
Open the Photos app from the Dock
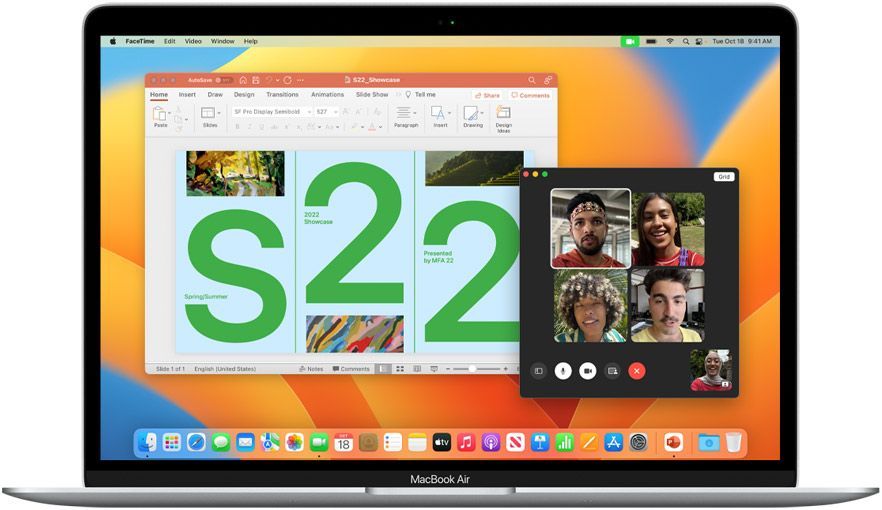point(294,443)
